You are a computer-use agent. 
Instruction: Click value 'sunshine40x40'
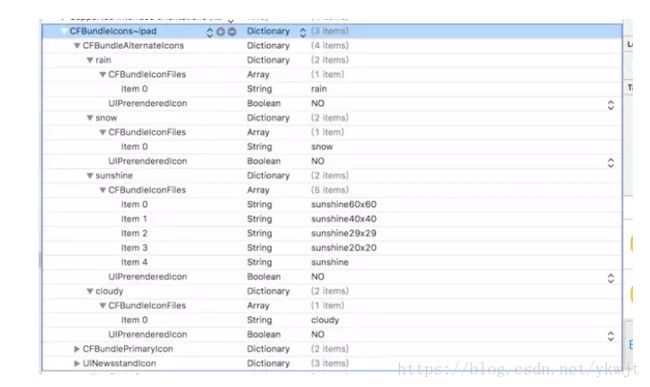click(x=344, y=219)
